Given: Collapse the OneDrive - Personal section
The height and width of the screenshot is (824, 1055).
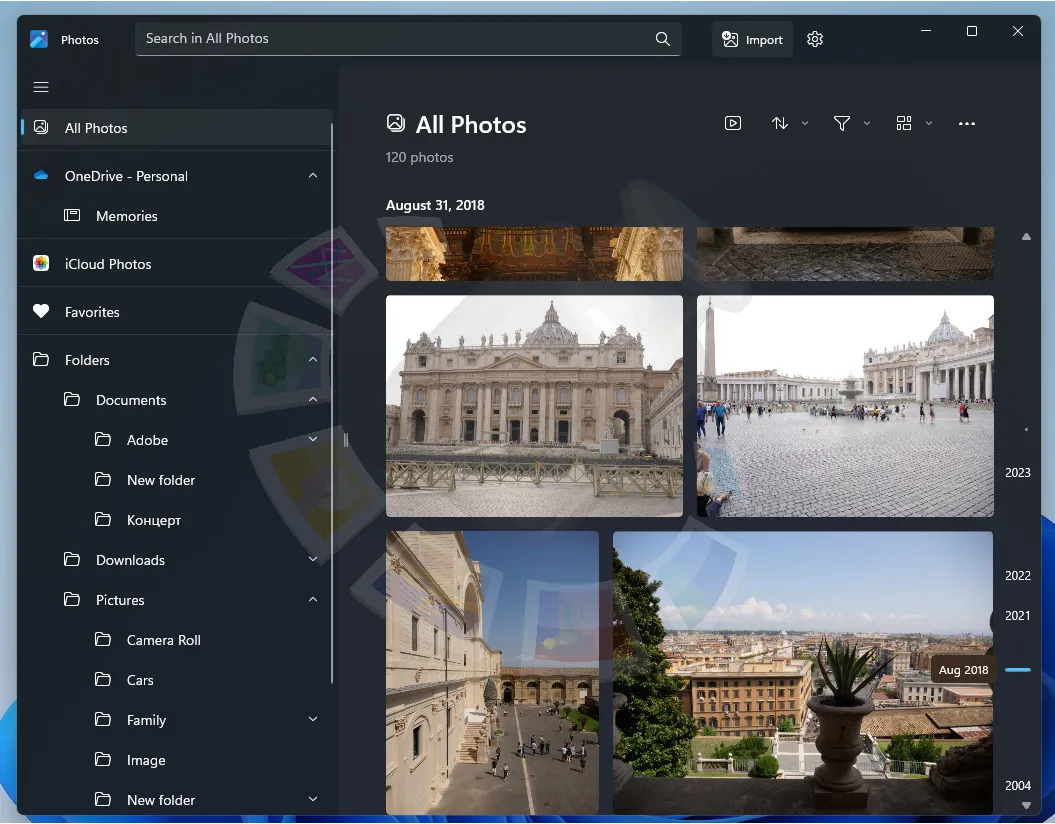Looking at the screenshot, I should point(313,176).
